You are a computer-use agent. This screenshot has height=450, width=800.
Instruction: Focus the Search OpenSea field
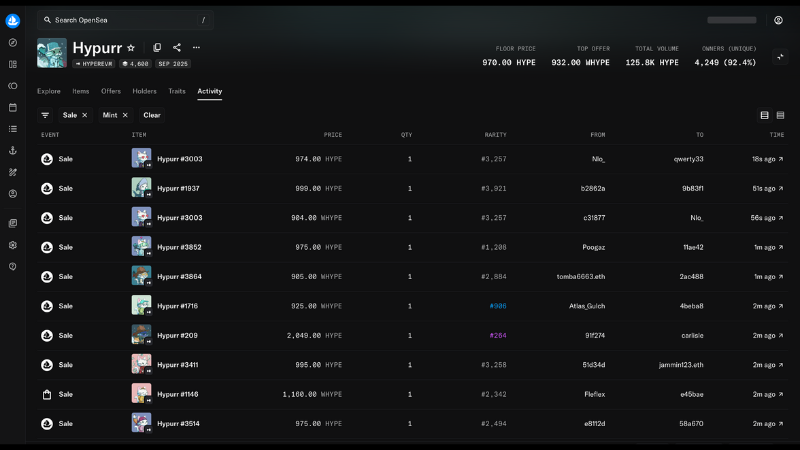[x=125, y=20]
